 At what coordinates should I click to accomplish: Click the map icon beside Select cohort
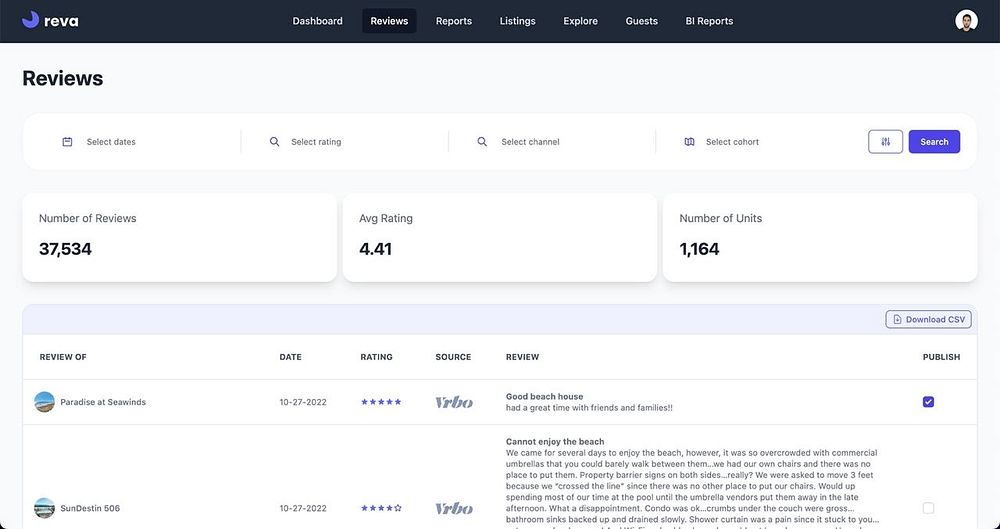[x=689, y=142]
